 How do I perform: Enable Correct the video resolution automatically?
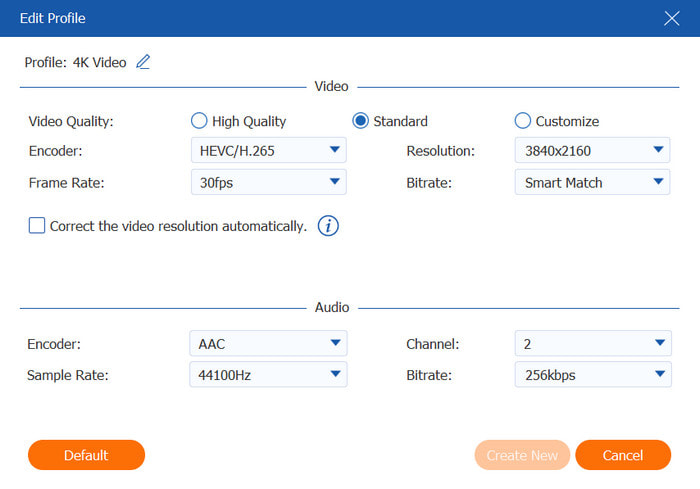click(37, 226)
